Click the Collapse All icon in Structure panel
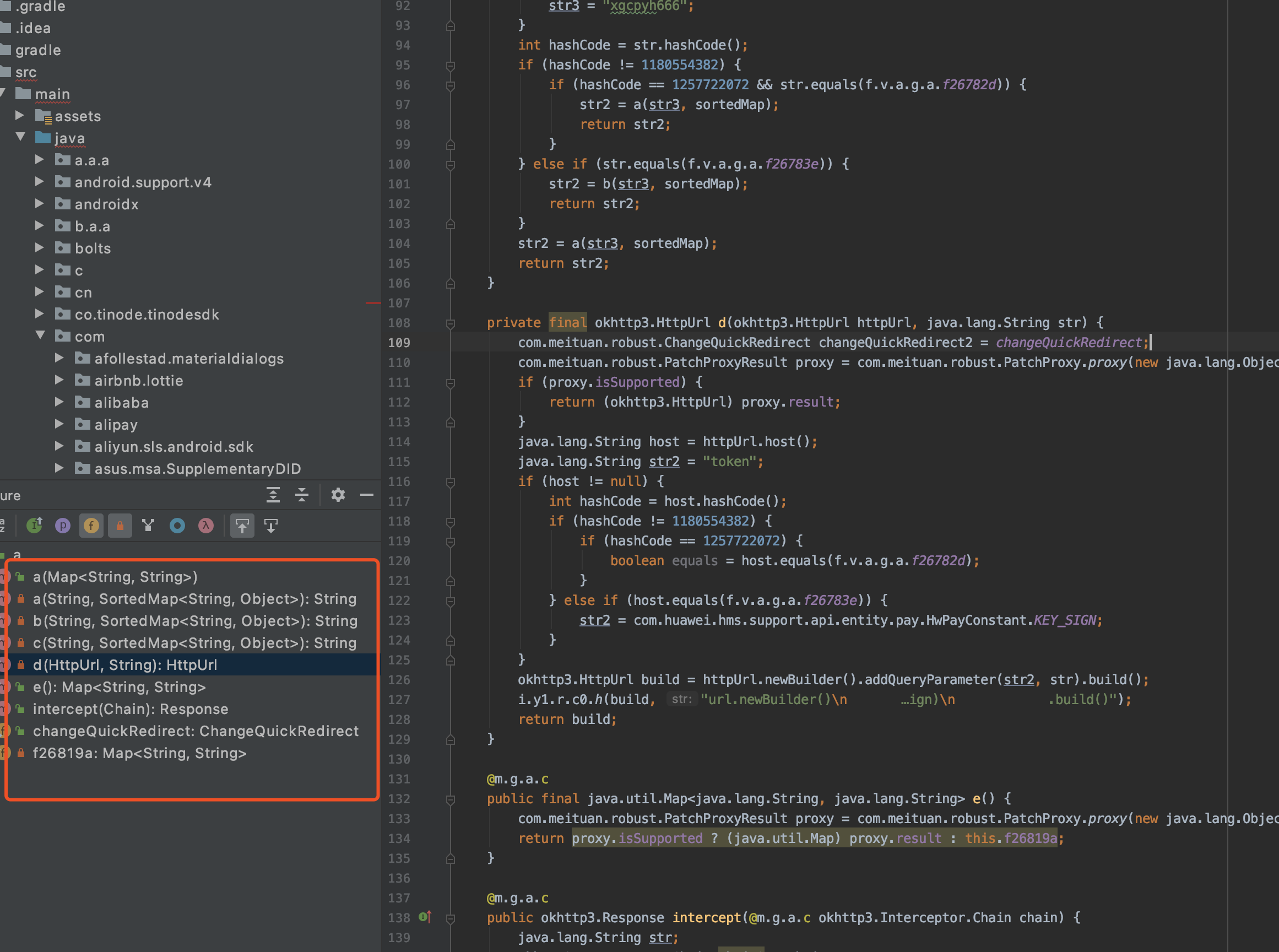Image resolution: width=1279 pixels, height=952 pixels. pos(302,495)
